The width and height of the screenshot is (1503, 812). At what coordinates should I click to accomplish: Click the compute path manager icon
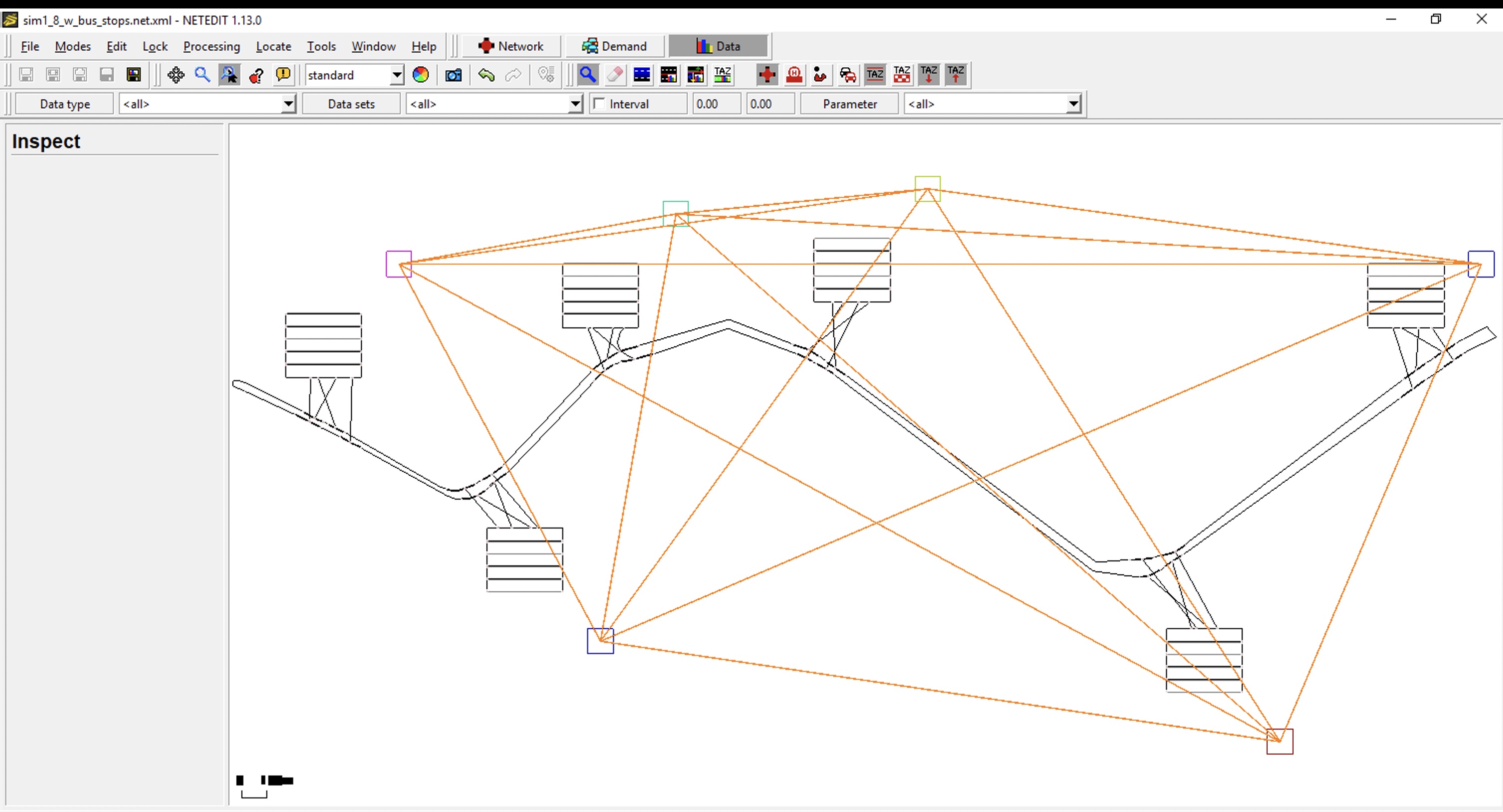(x=546, y=75)
